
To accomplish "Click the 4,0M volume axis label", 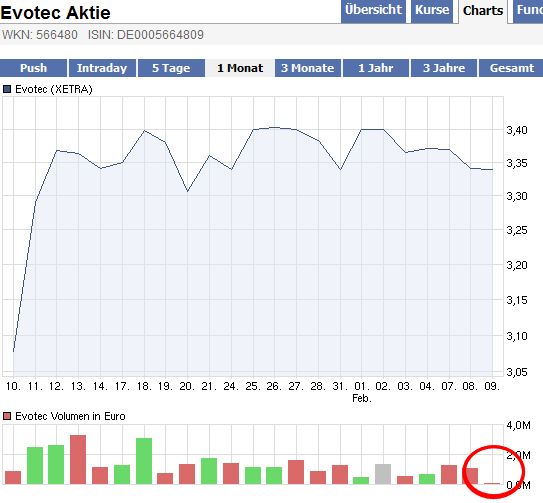I will [x=518, y=425].
